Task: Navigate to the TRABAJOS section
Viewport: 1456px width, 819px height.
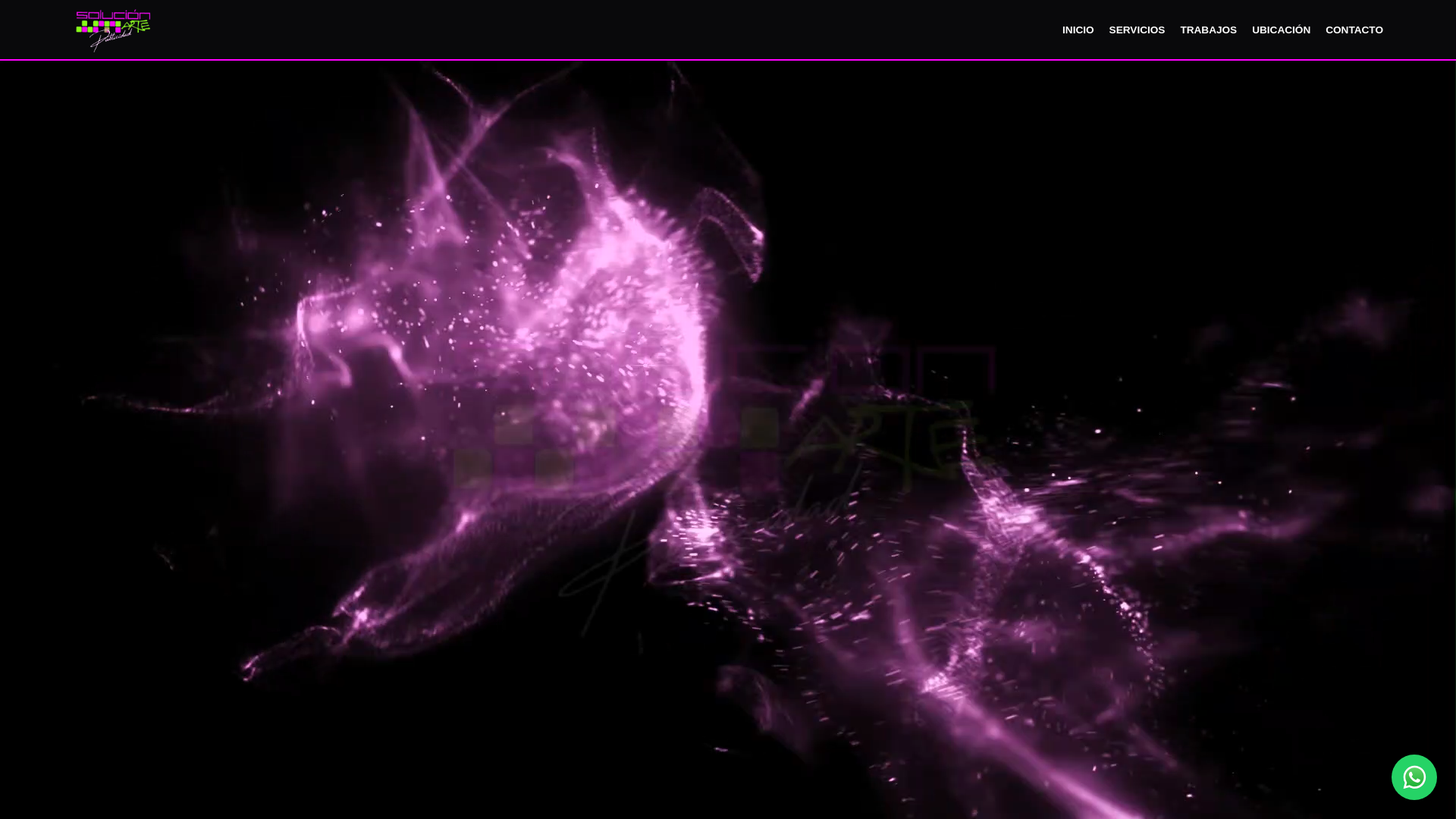Action: tap(1208, 30)
